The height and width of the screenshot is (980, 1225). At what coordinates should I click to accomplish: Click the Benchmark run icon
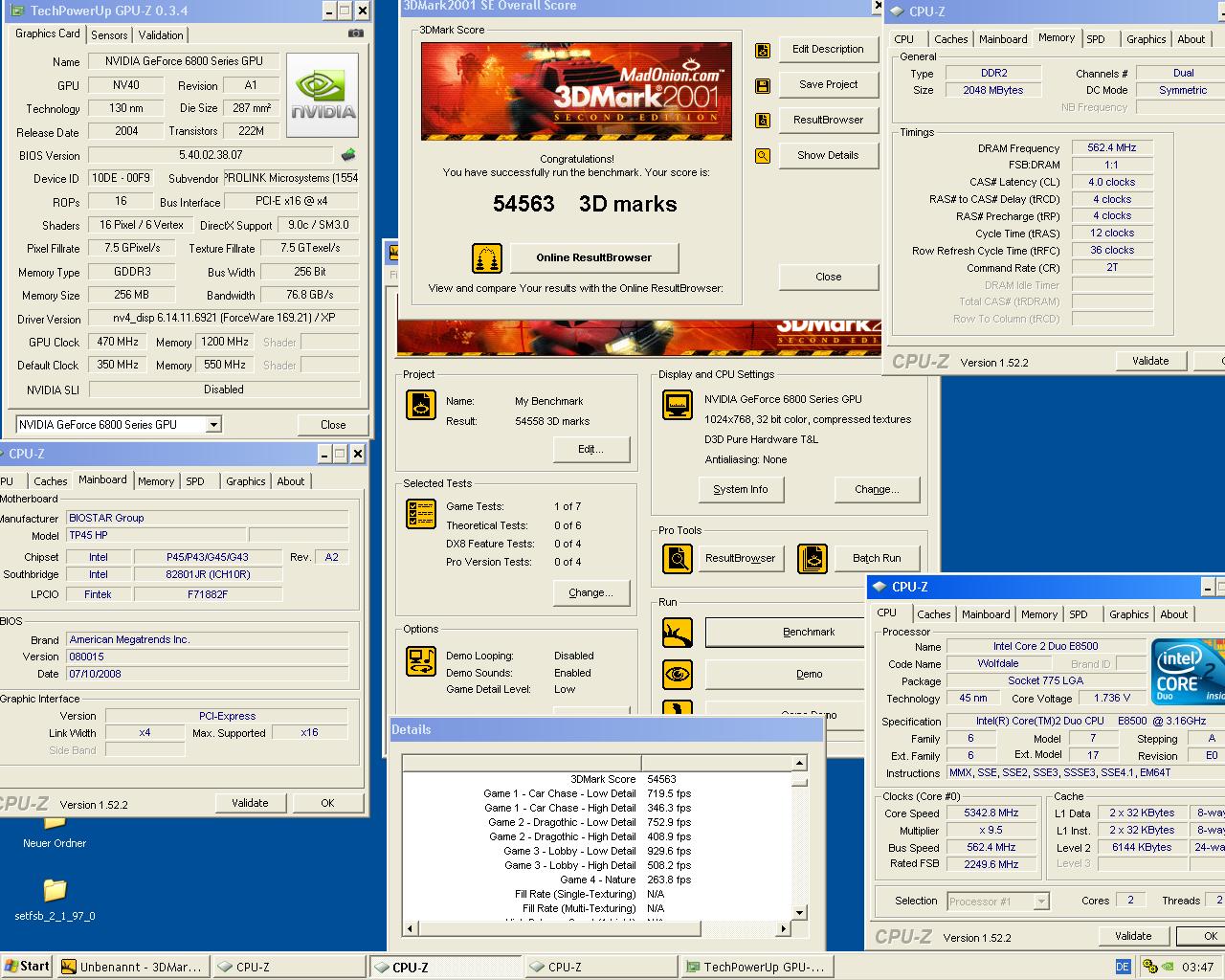point(678,633)
